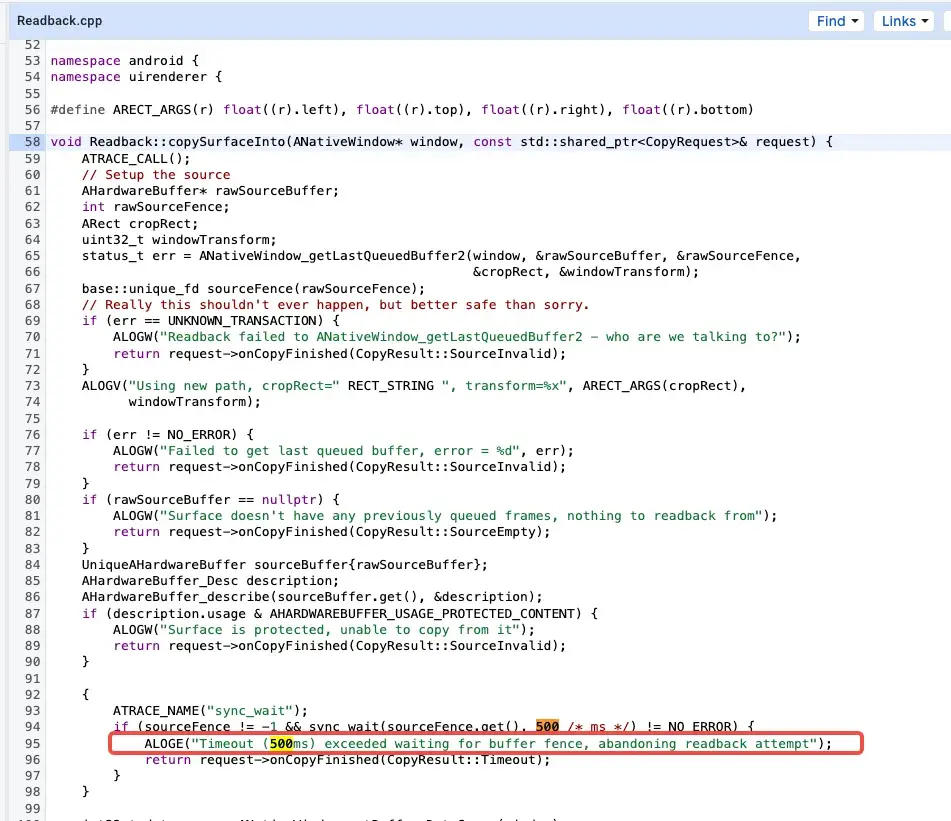The height and width of the screenshot is (821, 951).
Task: Click ATRACE_NAME("sync_wait") statement
Action: tap(210, 711)
